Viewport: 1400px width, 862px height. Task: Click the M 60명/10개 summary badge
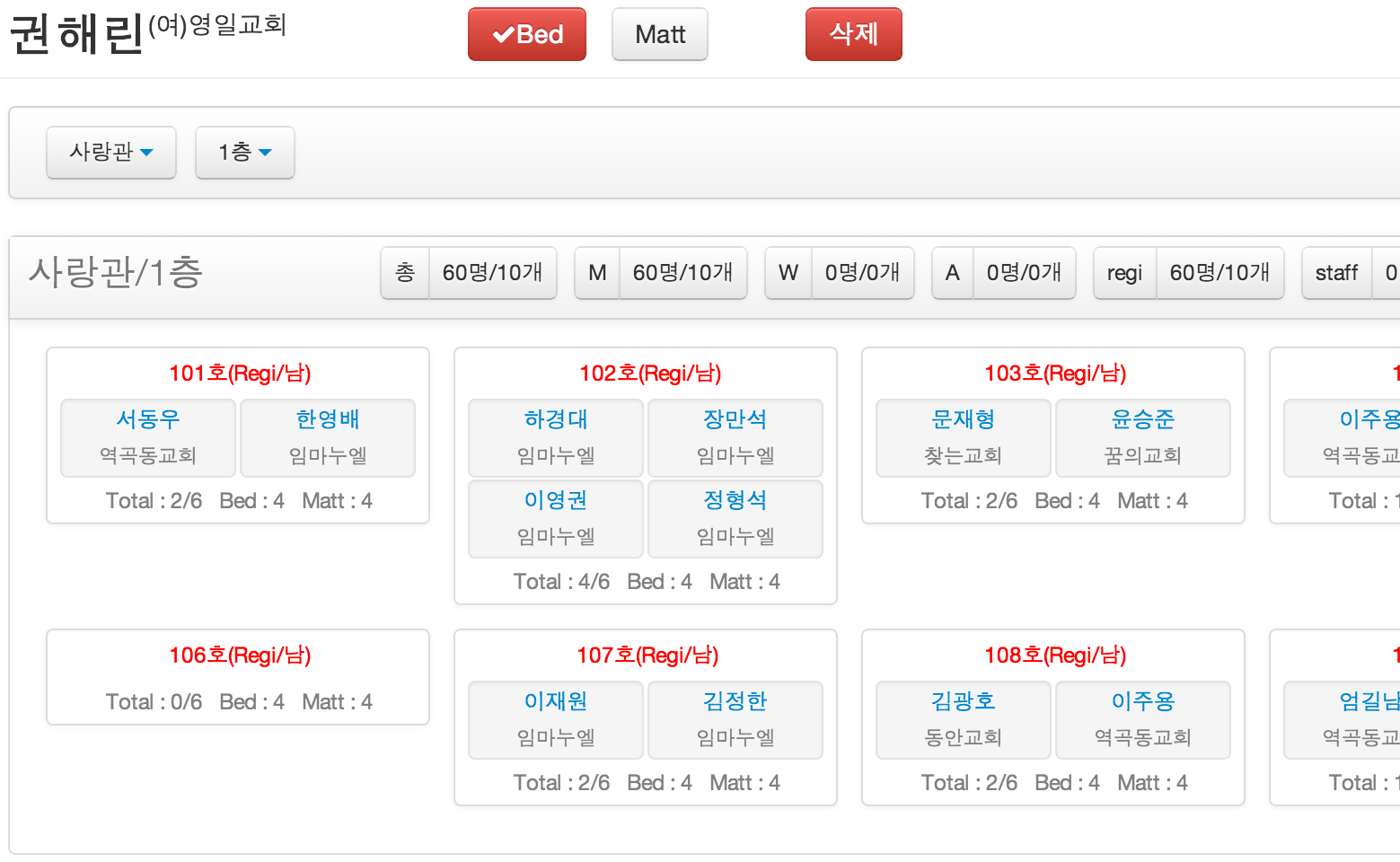[661, 273]
